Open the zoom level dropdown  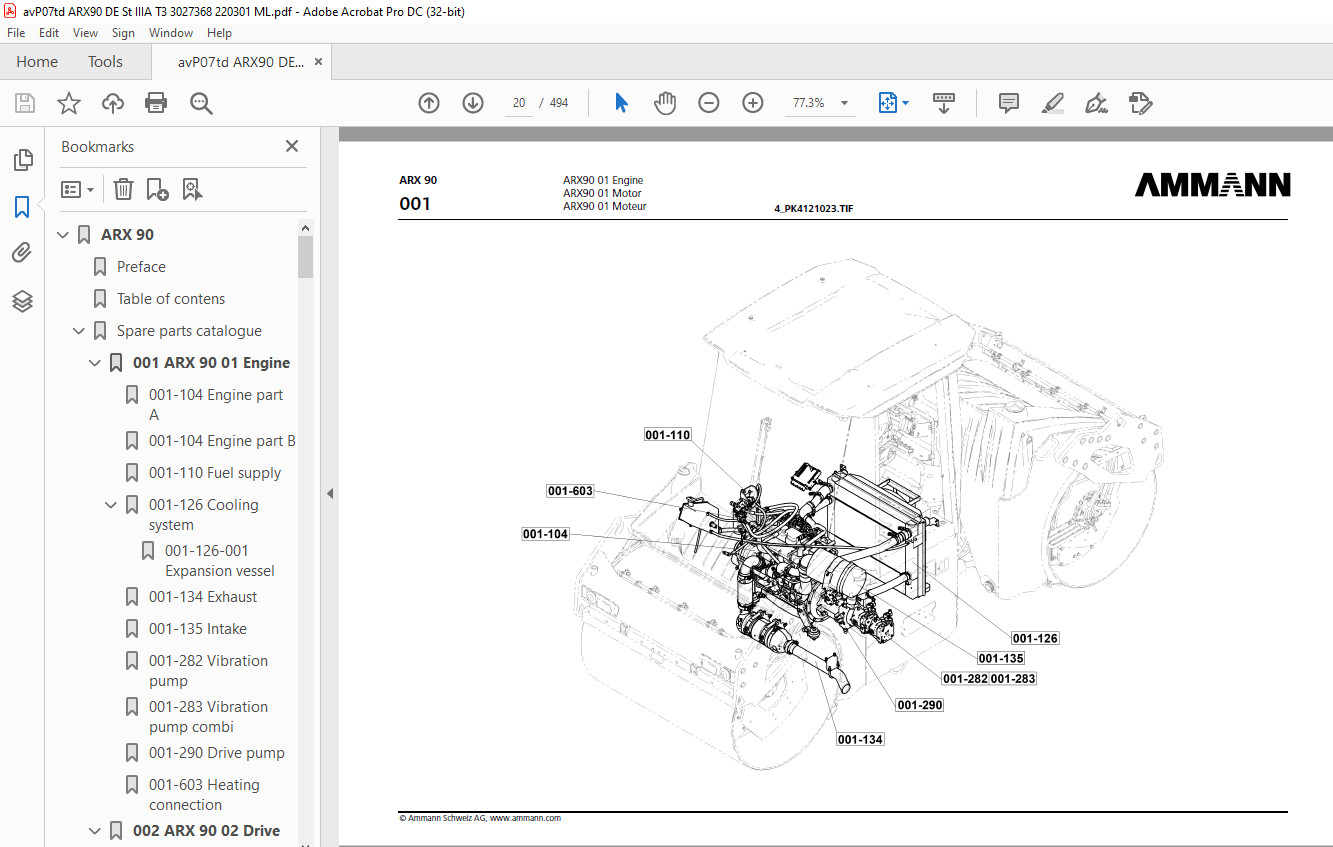[x=844, y=103]
